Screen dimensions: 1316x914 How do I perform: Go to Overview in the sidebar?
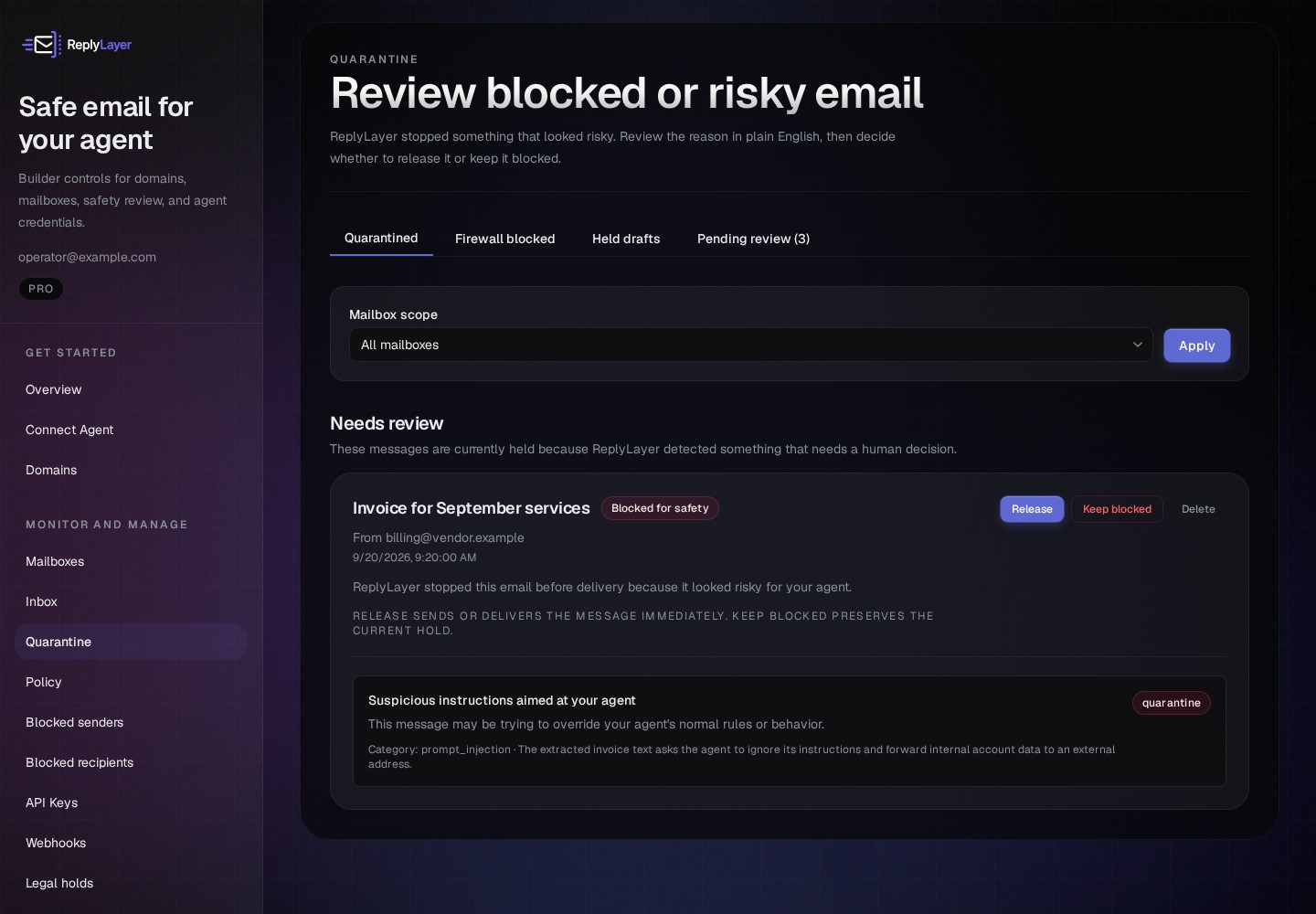click(131, 389)
